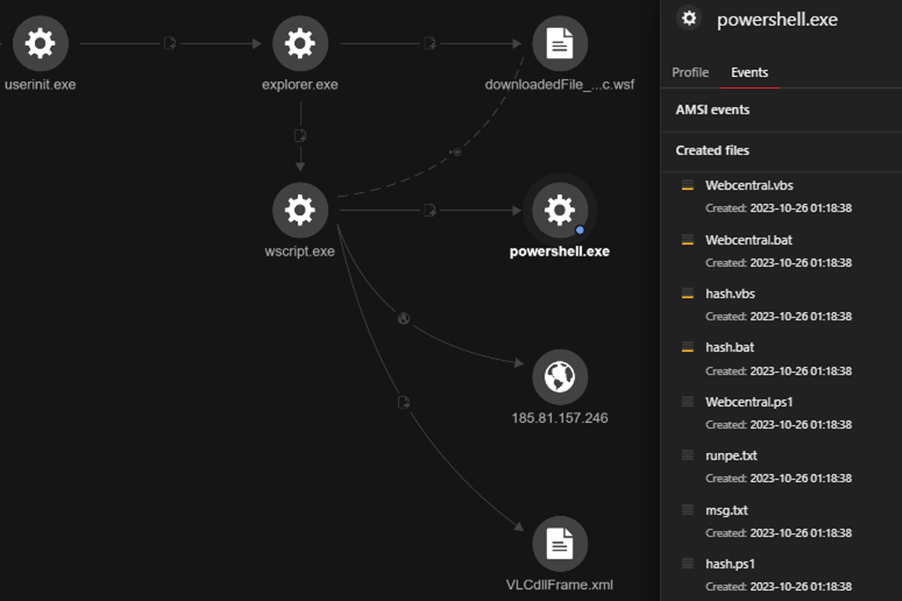Select the powershell.exe process node

click(559, 210)
